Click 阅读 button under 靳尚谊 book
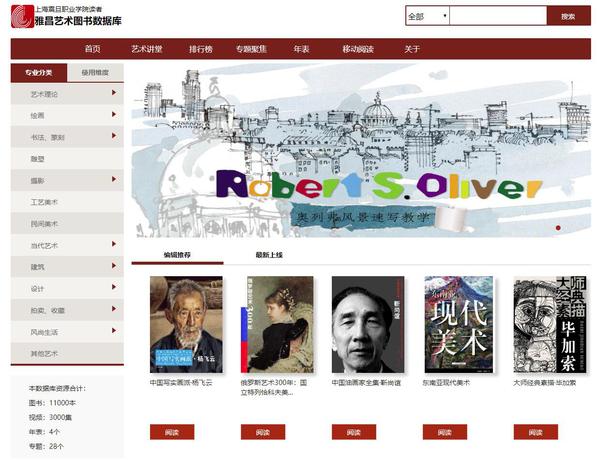This screenshot has width=599, height=460. (354, 432)
